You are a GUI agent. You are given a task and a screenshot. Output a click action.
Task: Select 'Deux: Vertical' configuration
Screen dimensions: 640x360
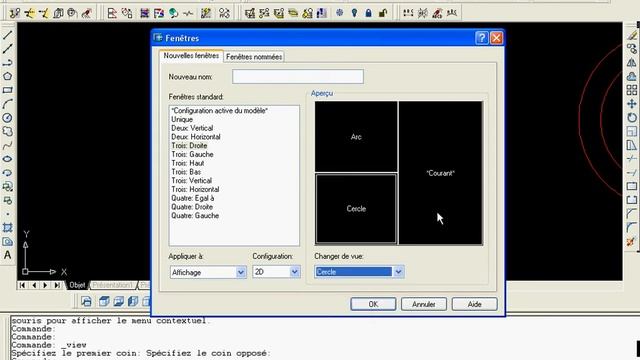[192, 128]
